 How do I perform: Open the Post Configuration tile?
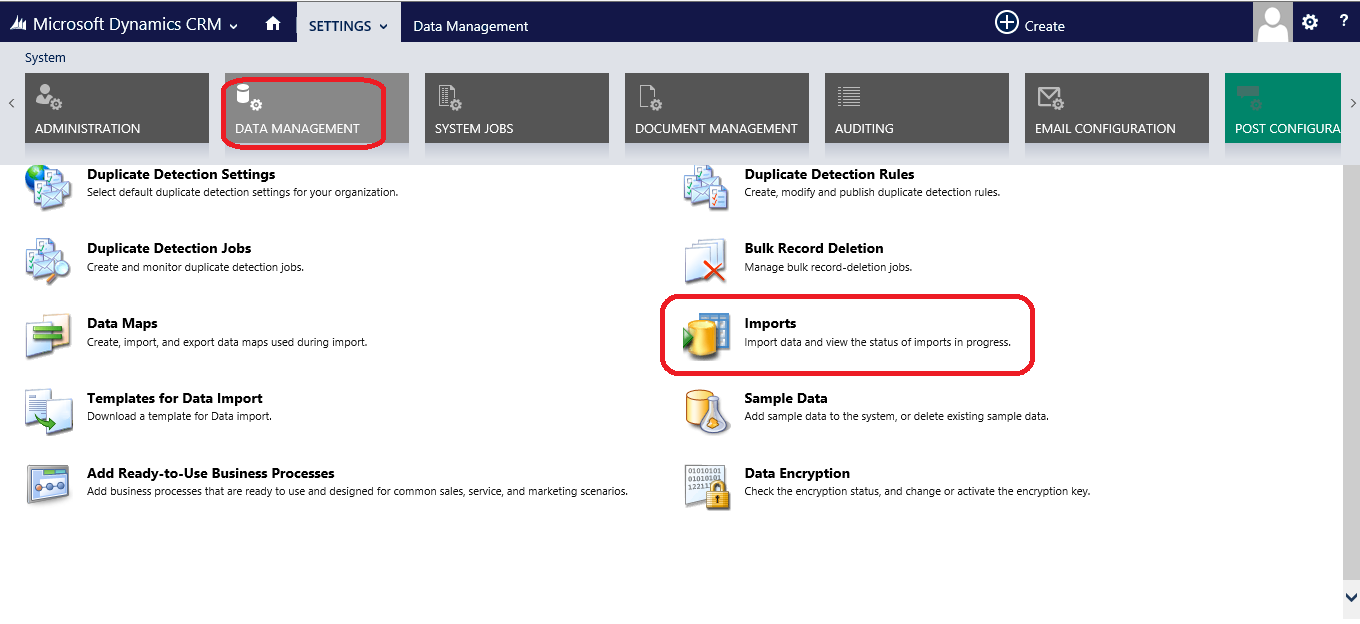1283,108
